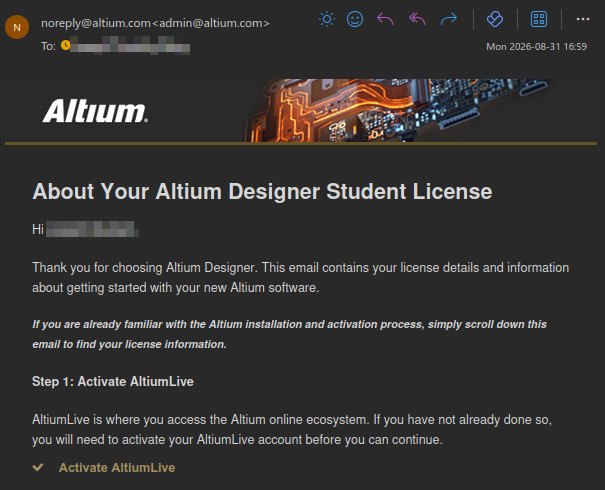This screenshot has height=490, width=605.
Task: Toggle light mode sun icon
Action: click(x=327, y=19)
